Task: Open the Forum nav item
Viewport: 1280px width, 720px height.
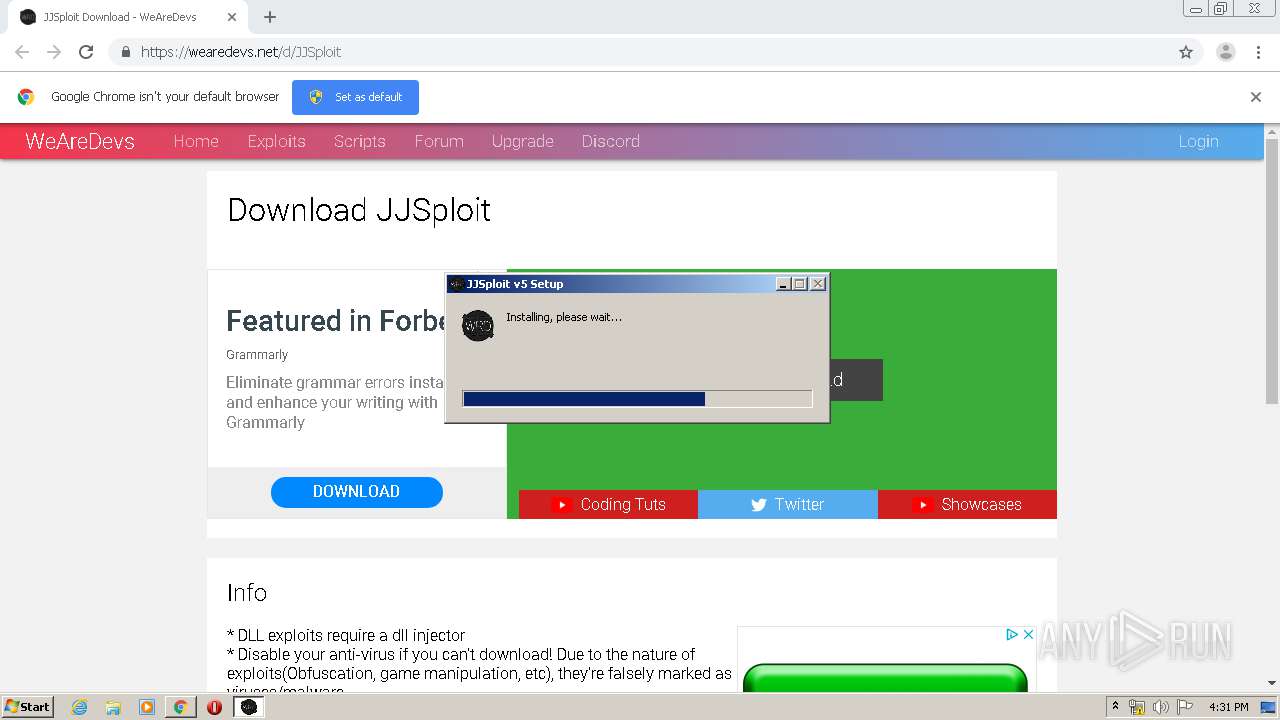Action: (439, 141)
